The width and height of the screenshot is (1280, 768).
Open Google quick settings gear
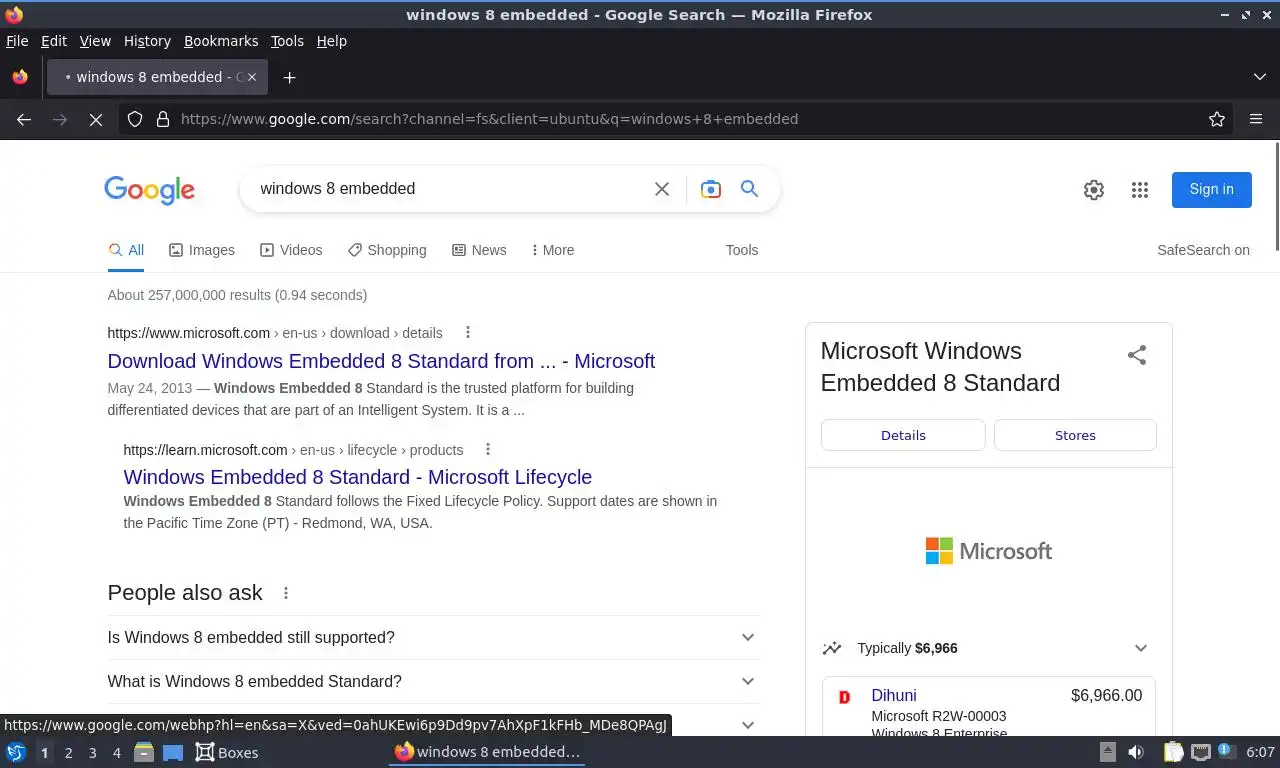tap(1094, 190)
